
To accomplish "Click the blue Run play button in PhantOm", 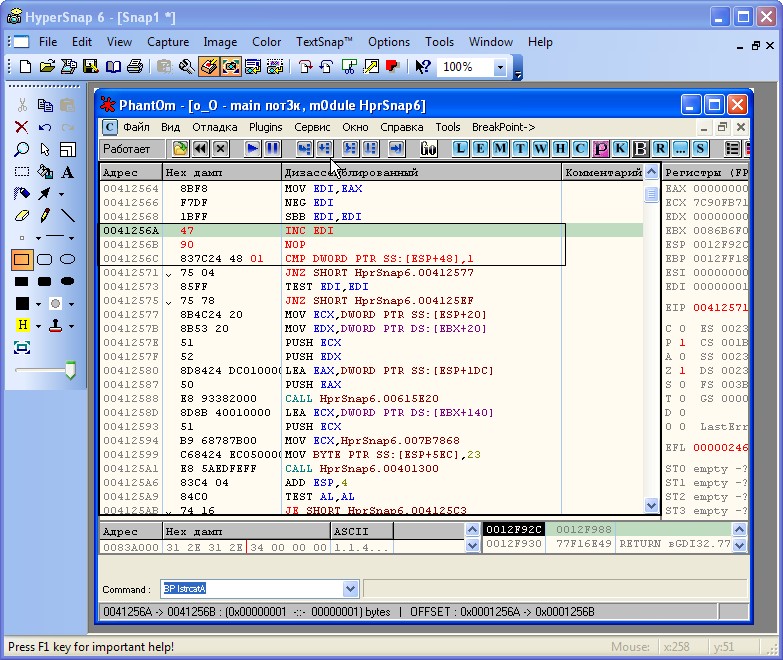I will (253, 148).
